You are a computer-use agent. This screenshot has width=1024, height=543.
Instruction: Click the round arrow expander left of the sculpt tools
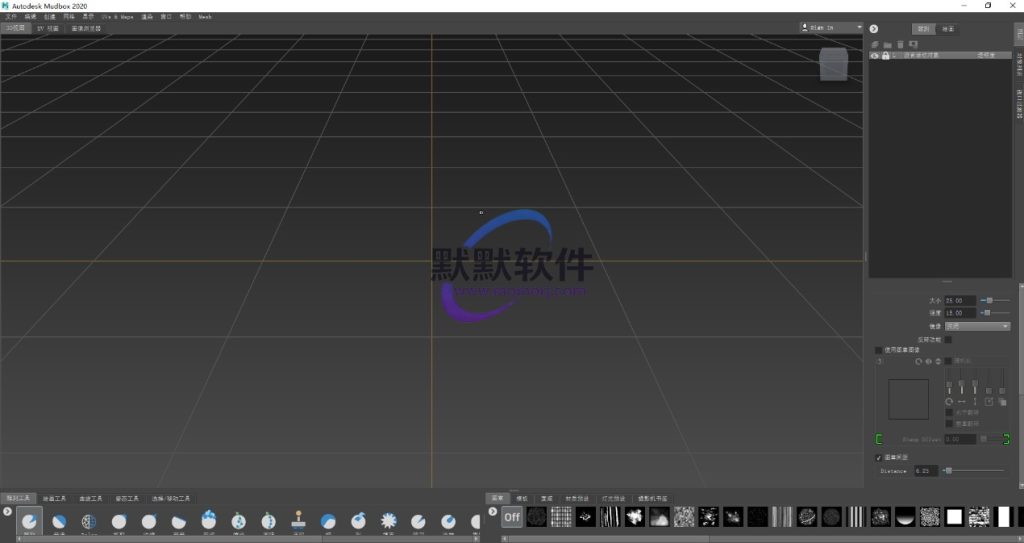click(x=8, y=511)
